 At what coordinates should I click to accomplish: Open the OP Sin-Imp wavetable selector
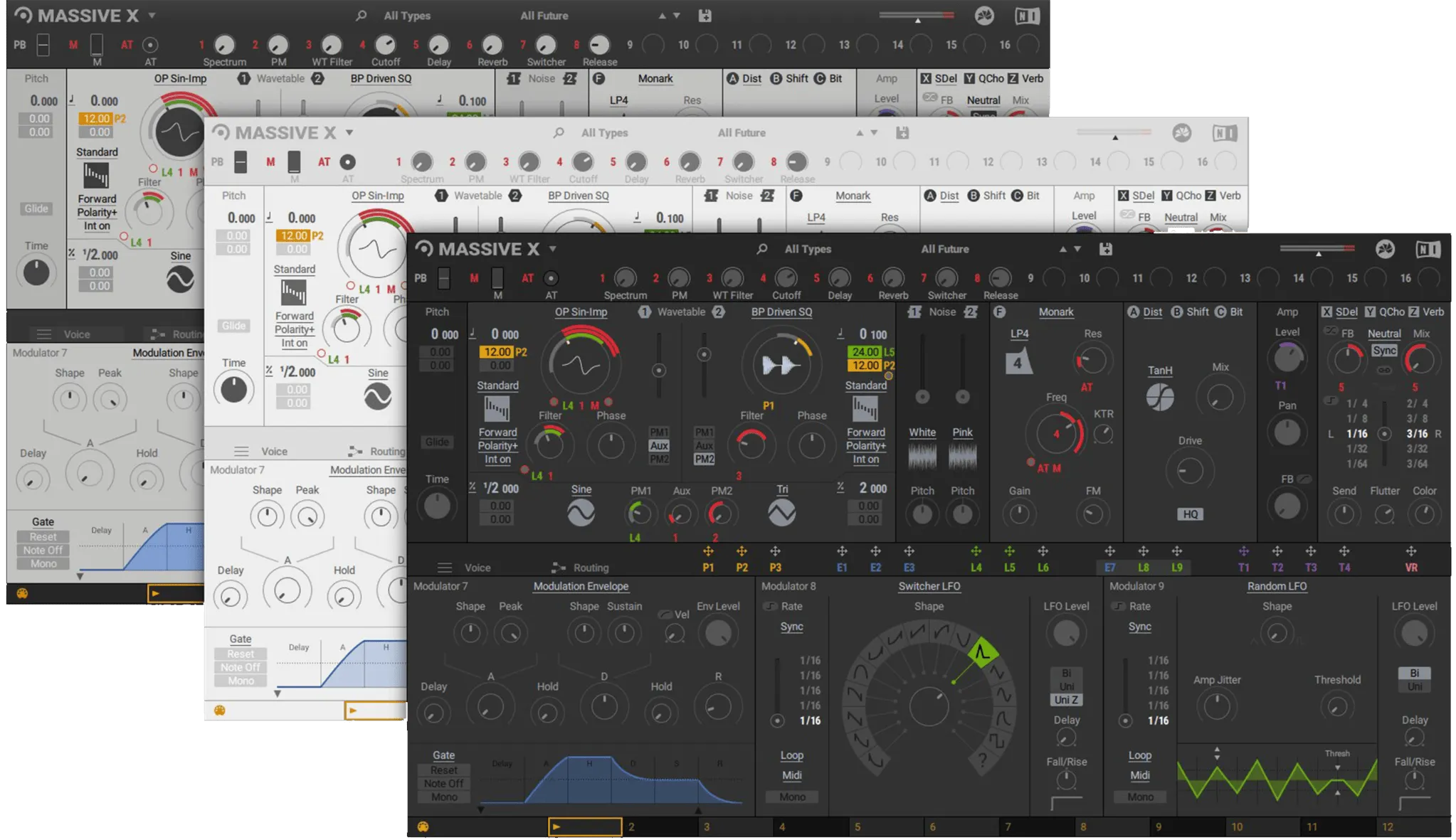581,312
